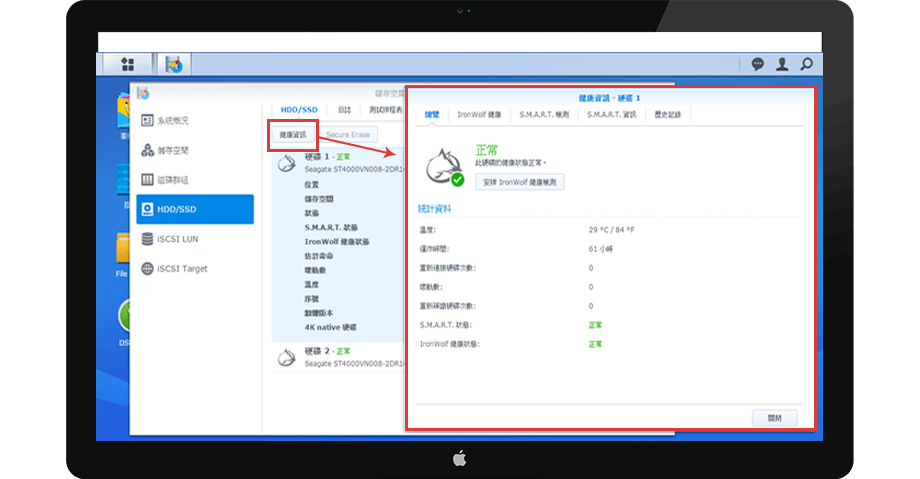Click 安排 IronWolf 健康檢測 button
920x479 pixels.
[x=519, y=183]
